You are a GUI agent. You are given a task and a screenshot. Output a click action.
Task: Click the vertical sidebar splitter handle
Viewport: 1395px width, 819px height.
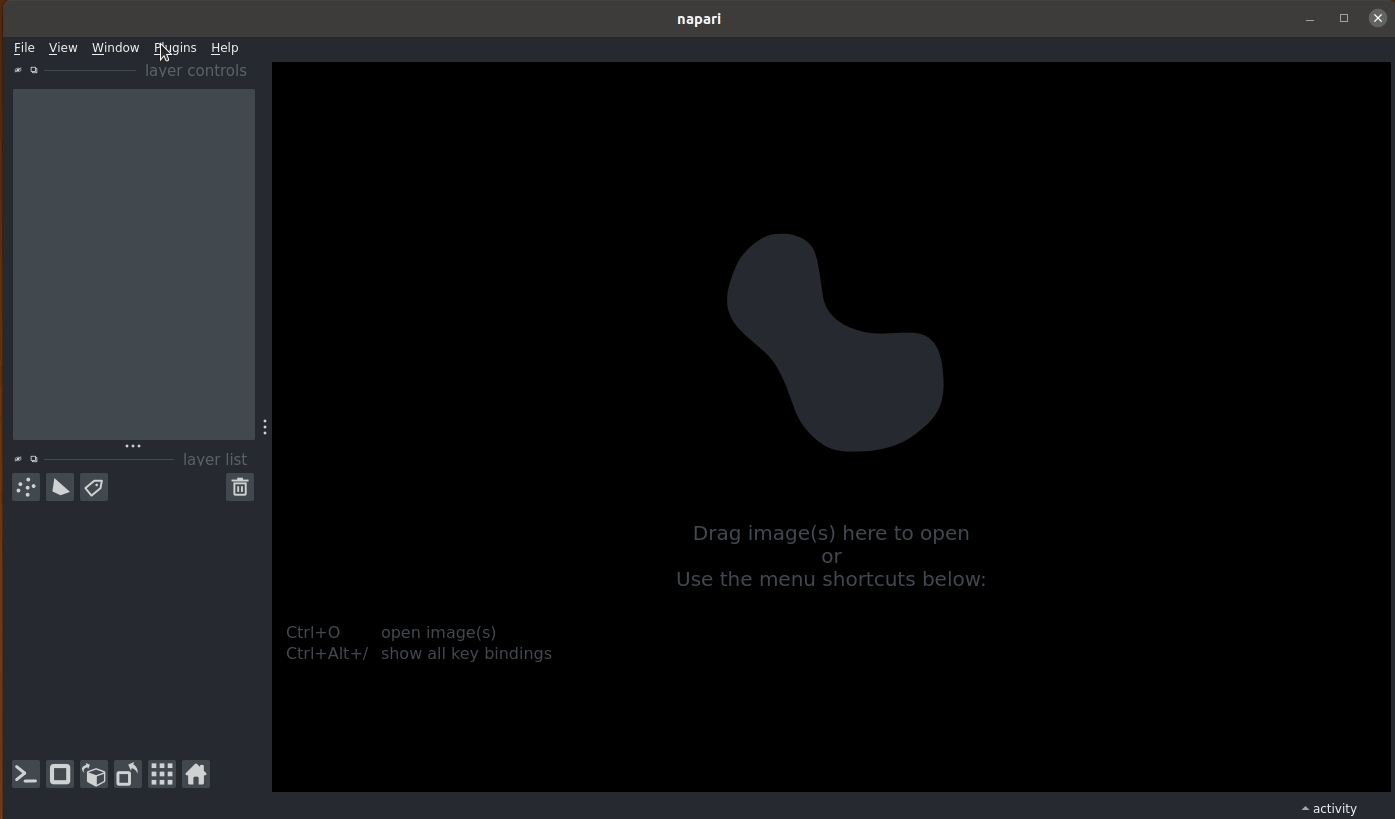(x=264, y=427)
